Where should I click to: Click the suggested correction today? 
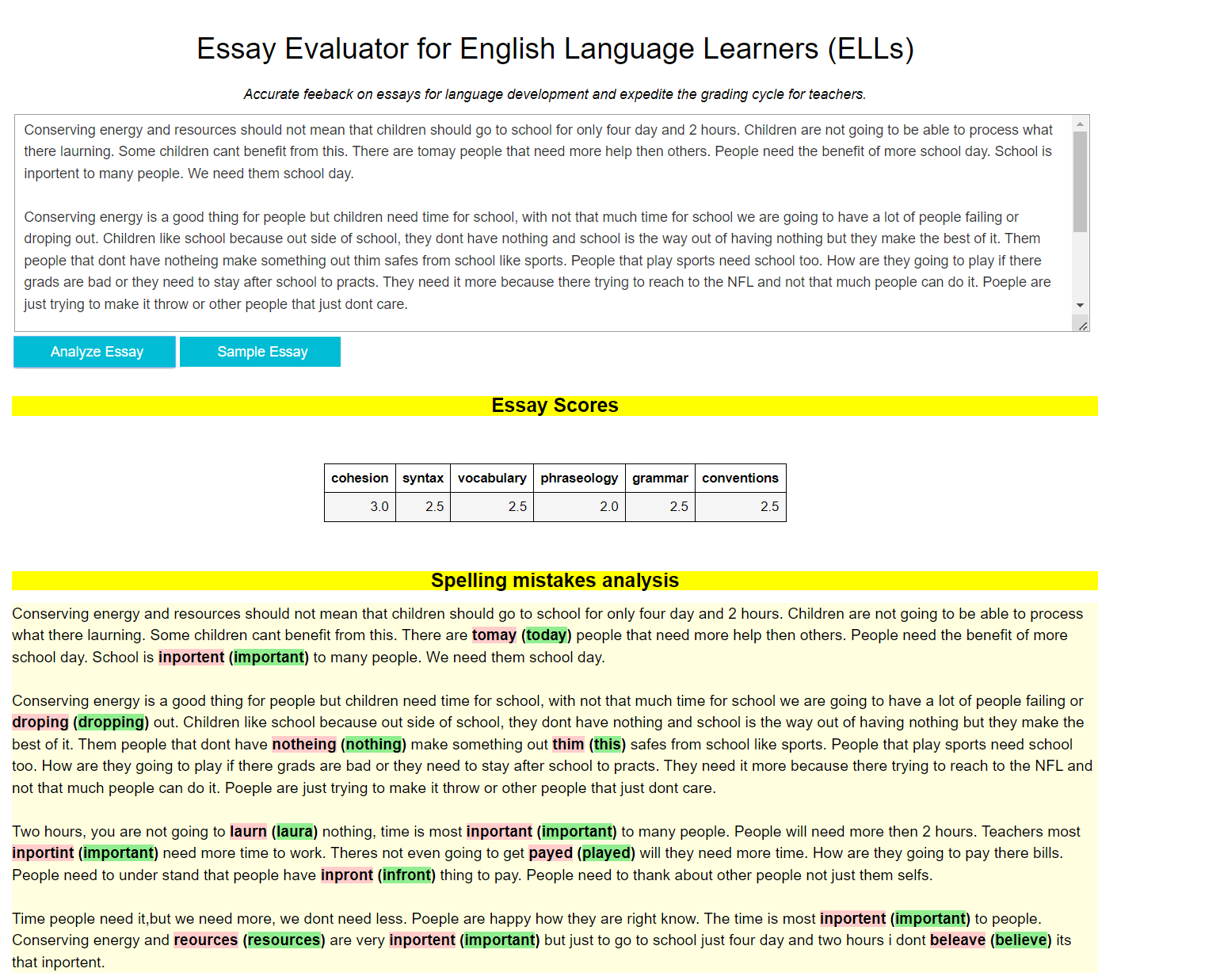(547, 635)
